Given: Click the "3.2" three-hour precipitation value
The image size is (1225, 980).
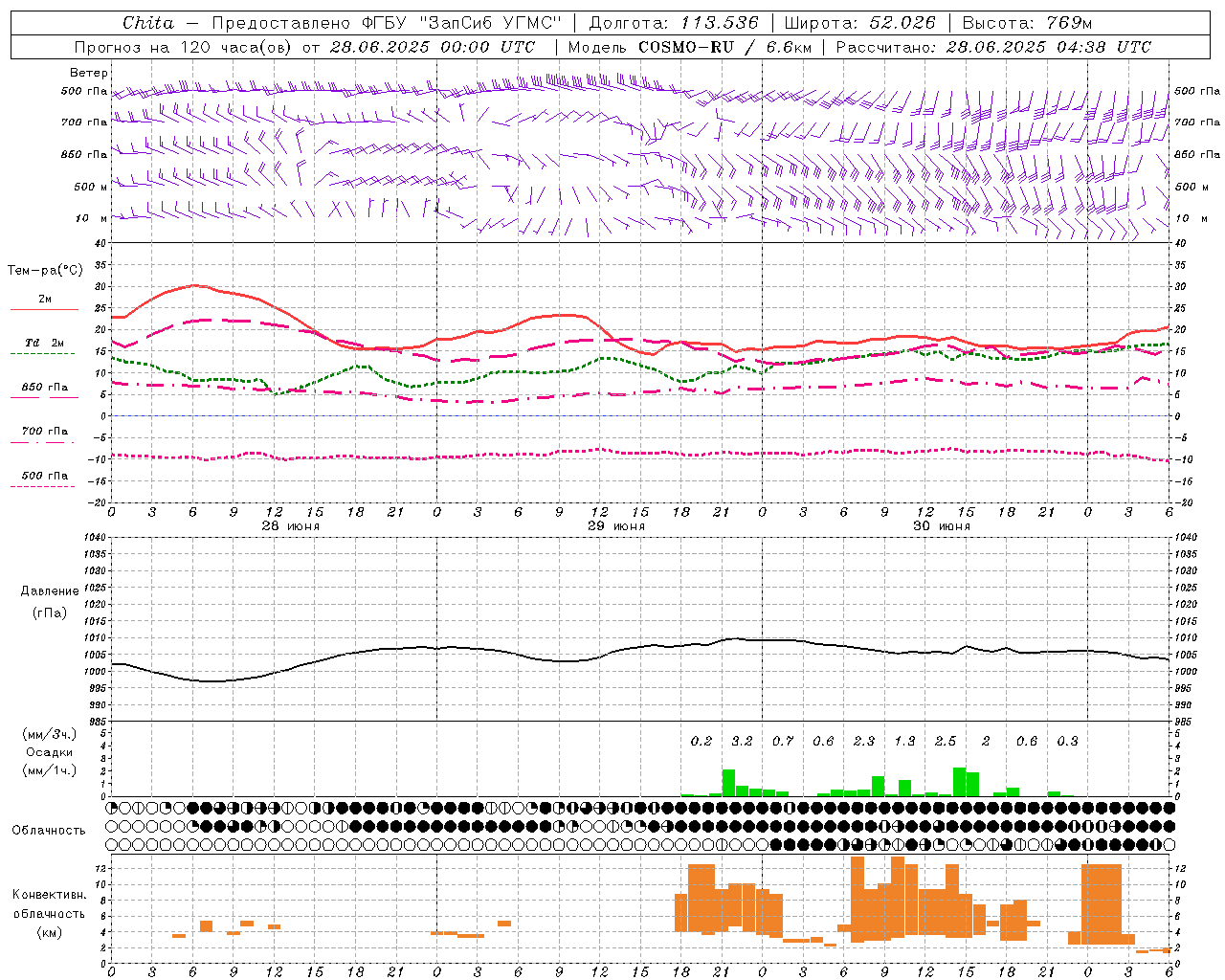Looking at the screenshot, I should (742, 742).
